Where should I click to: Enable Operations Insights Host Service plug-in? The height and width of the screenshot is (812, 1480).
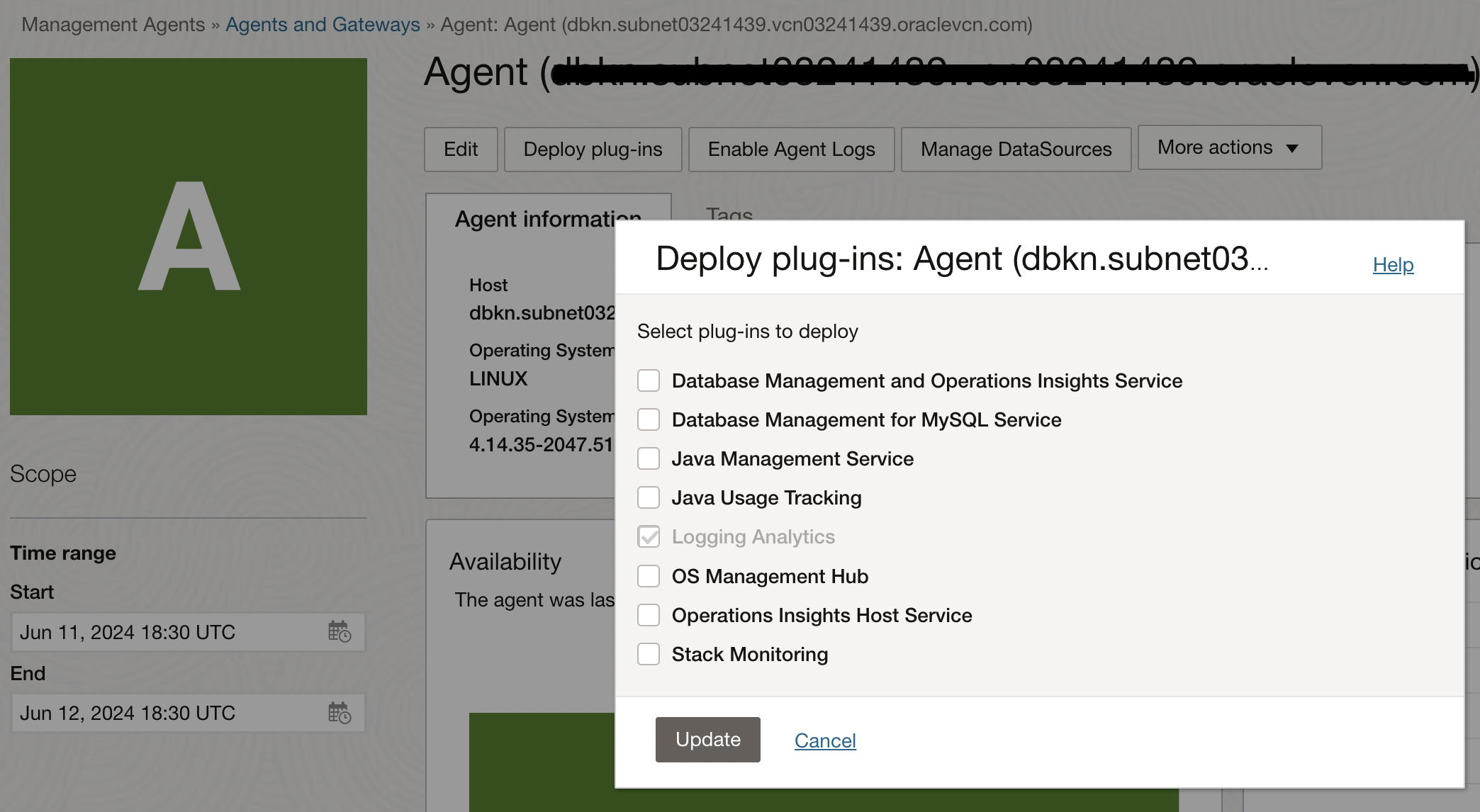[x=649, y=615]
